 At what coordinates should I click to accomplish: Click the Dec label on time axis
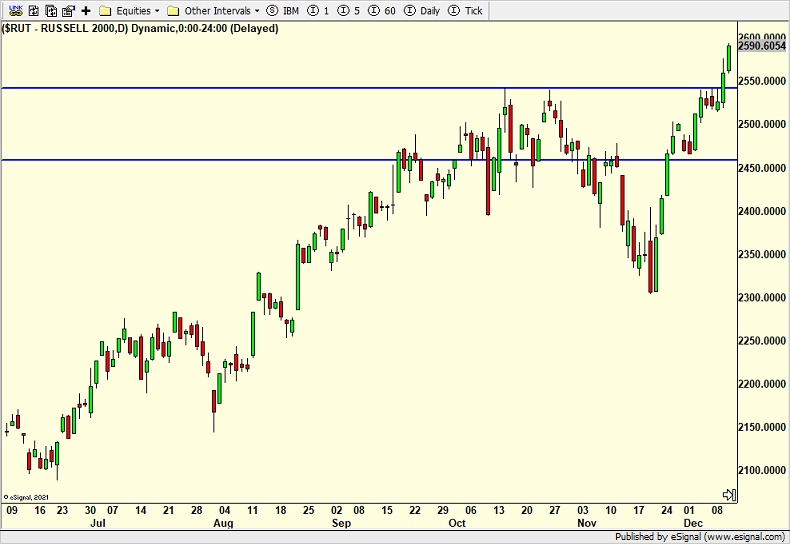point(691,522)
